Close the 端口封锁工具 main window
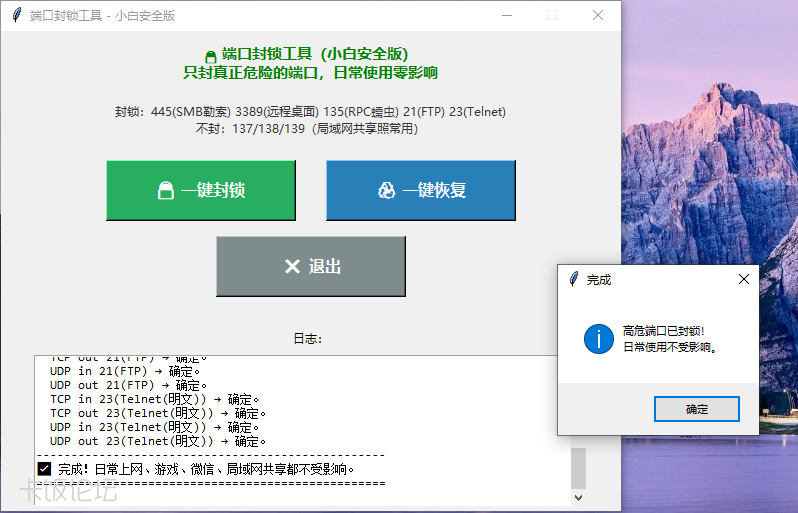Image resolution: width=798 pixels, height=513 pixels. pyautogui.click(x=598, y=15)
